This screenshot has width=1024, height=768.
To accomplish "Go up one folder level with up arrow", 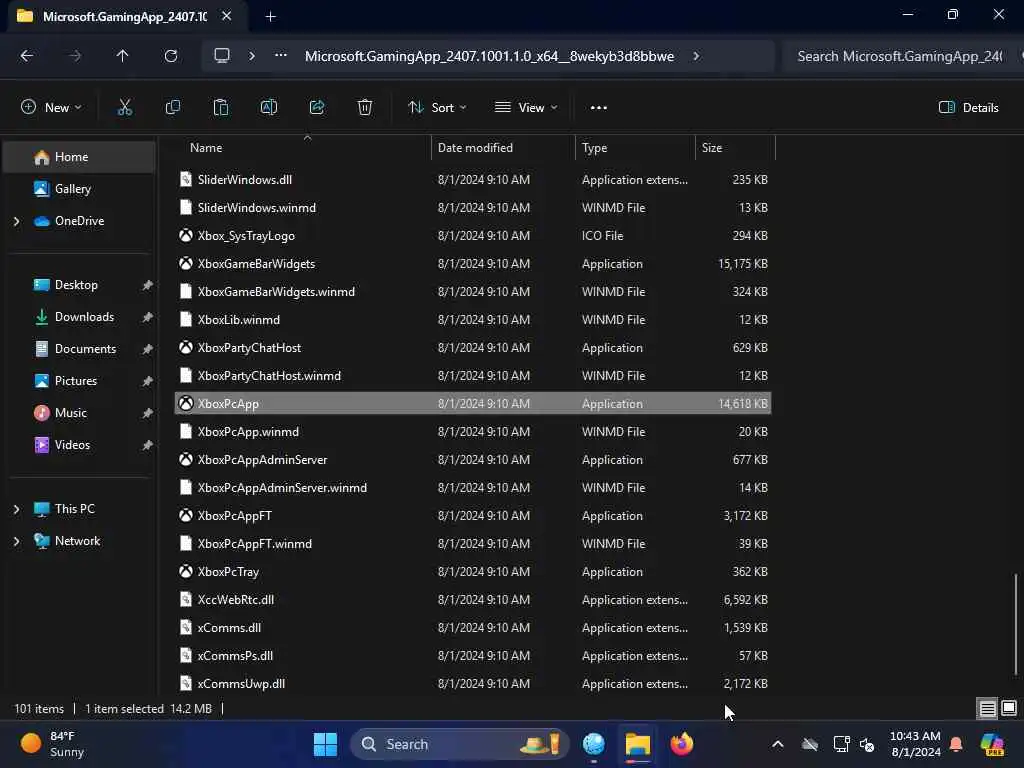I will (x=122, y=56).
